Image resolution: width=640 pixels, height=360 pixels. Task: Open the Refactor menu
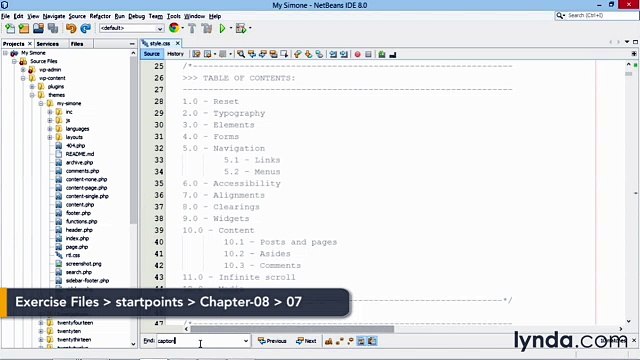[100, 16]
